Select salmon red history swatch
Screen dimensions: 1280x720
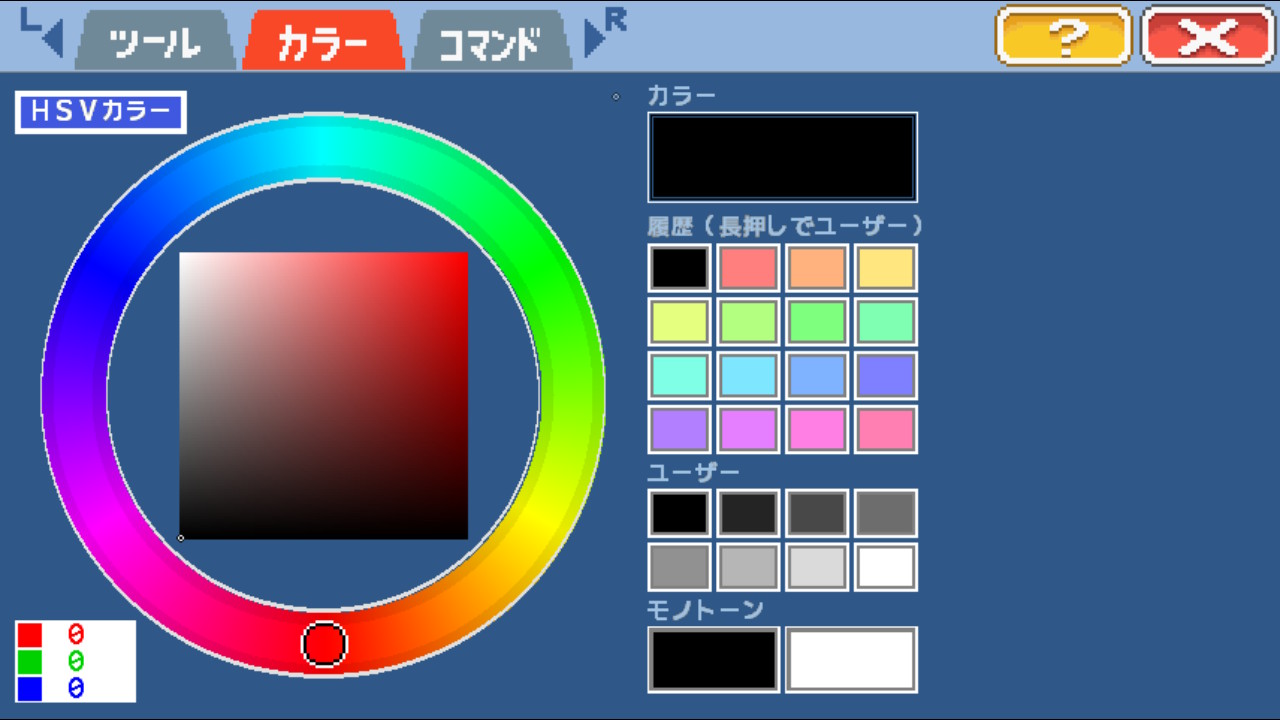click(x=748, y=268)
